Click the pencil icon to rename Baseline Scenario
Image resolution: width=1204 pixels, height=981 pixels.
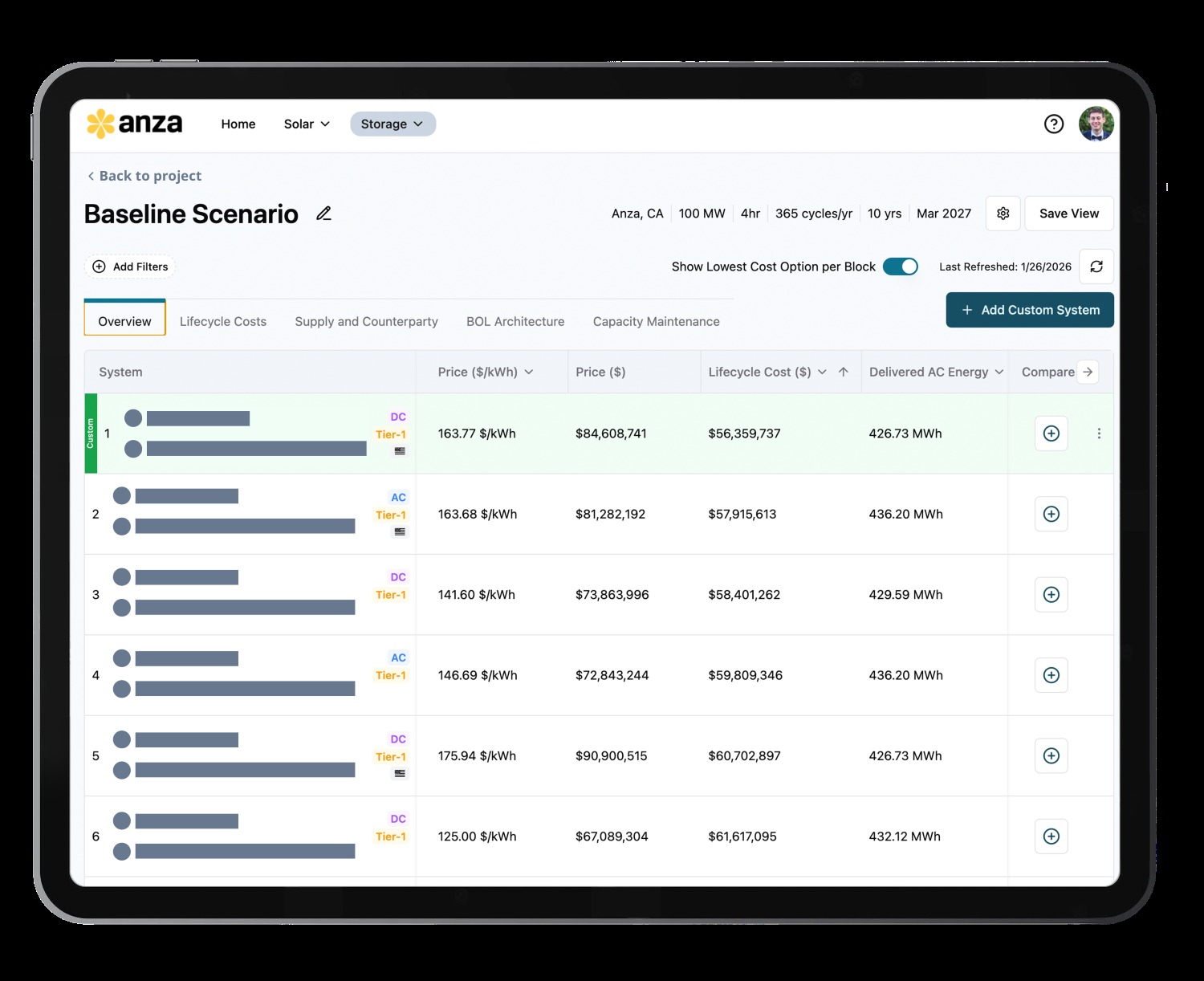point(323,214)
